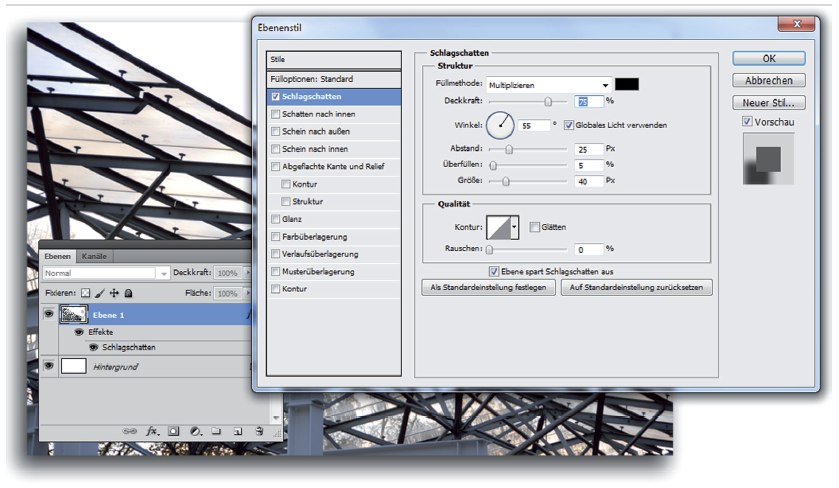Click the lock all padlock icon
Screen dimensions: 839x488
[128, 293]
